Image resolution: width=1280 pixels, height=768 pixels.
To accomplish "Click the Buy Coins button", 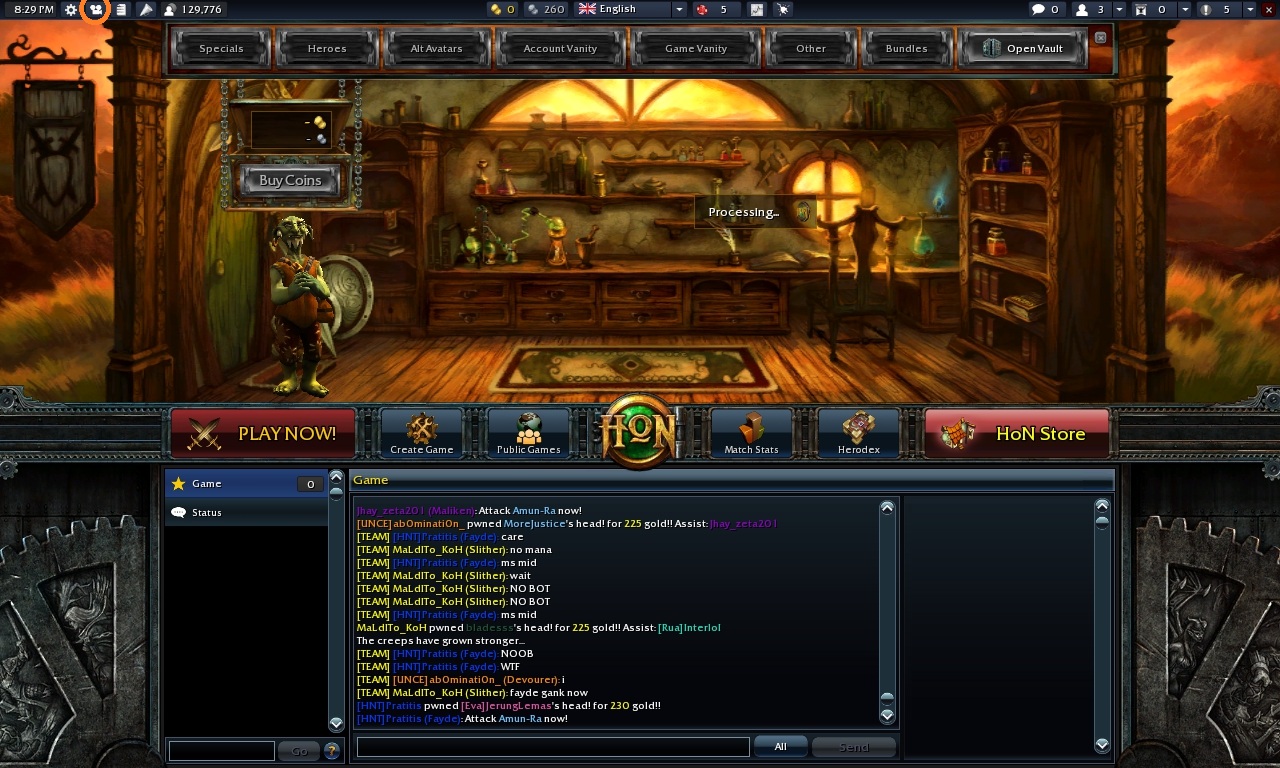I will (290, 180).
